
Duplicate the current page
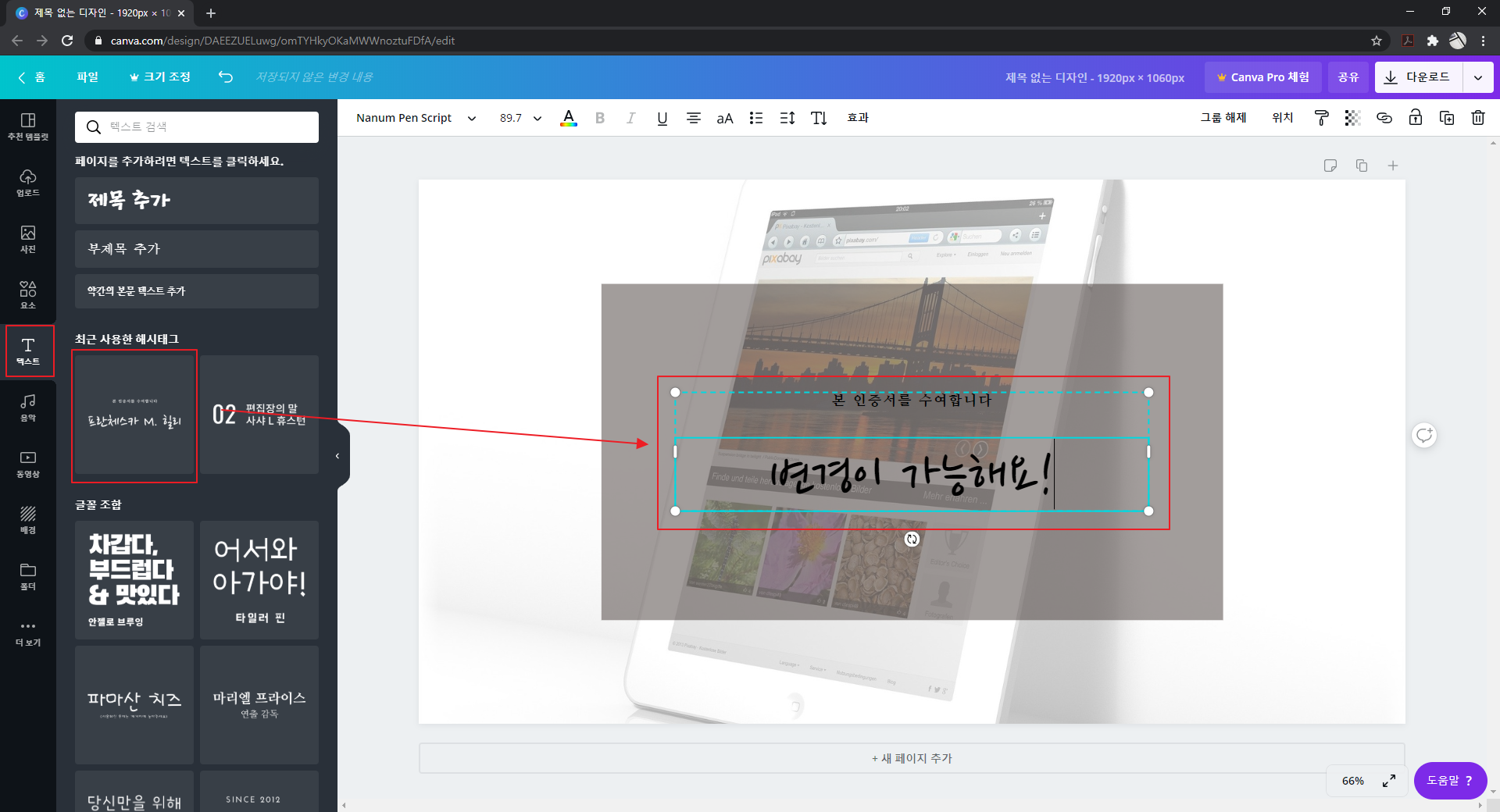point(1362,166)
